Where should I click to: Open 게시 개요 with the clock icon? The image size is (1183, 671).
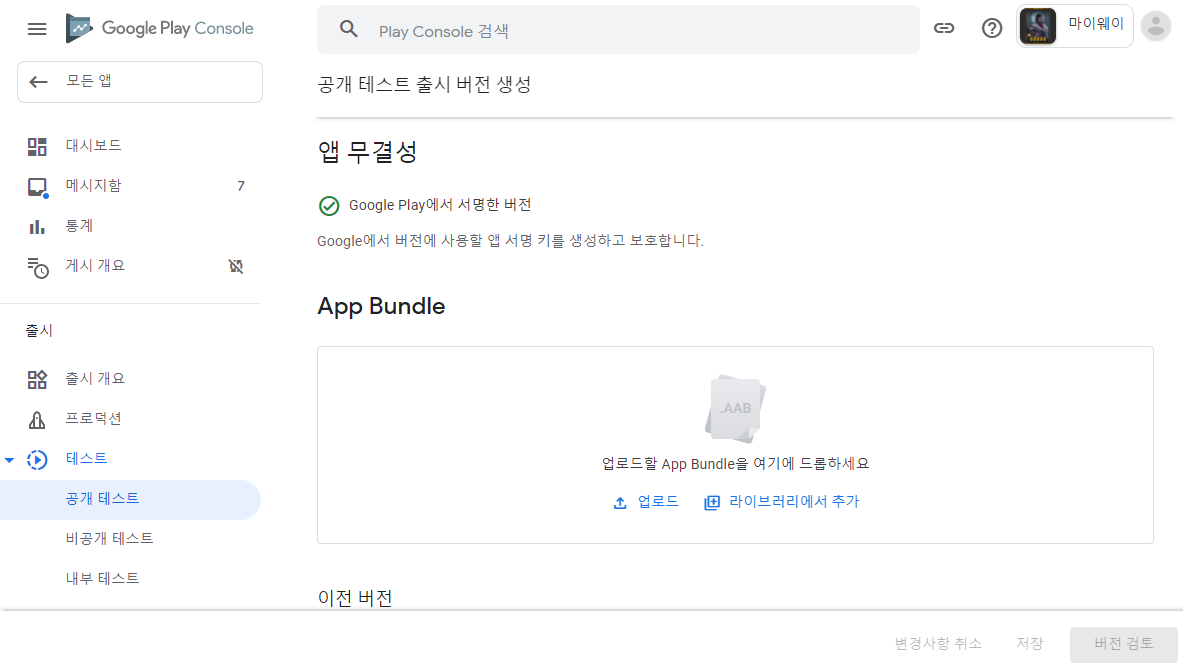[37, 265]
